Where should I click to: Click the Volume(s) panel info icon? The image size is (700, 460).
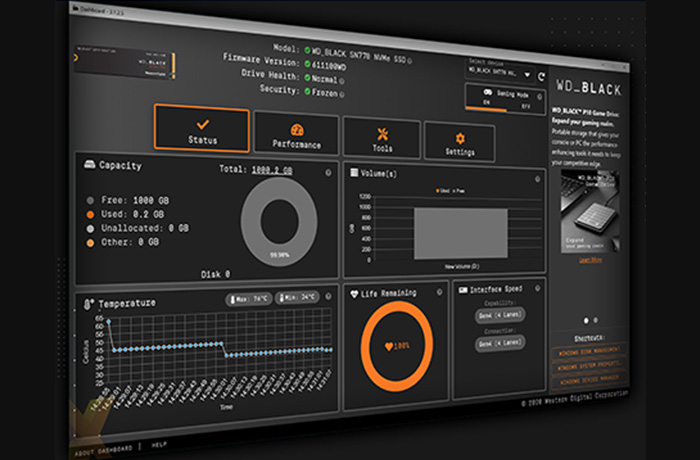538,179
